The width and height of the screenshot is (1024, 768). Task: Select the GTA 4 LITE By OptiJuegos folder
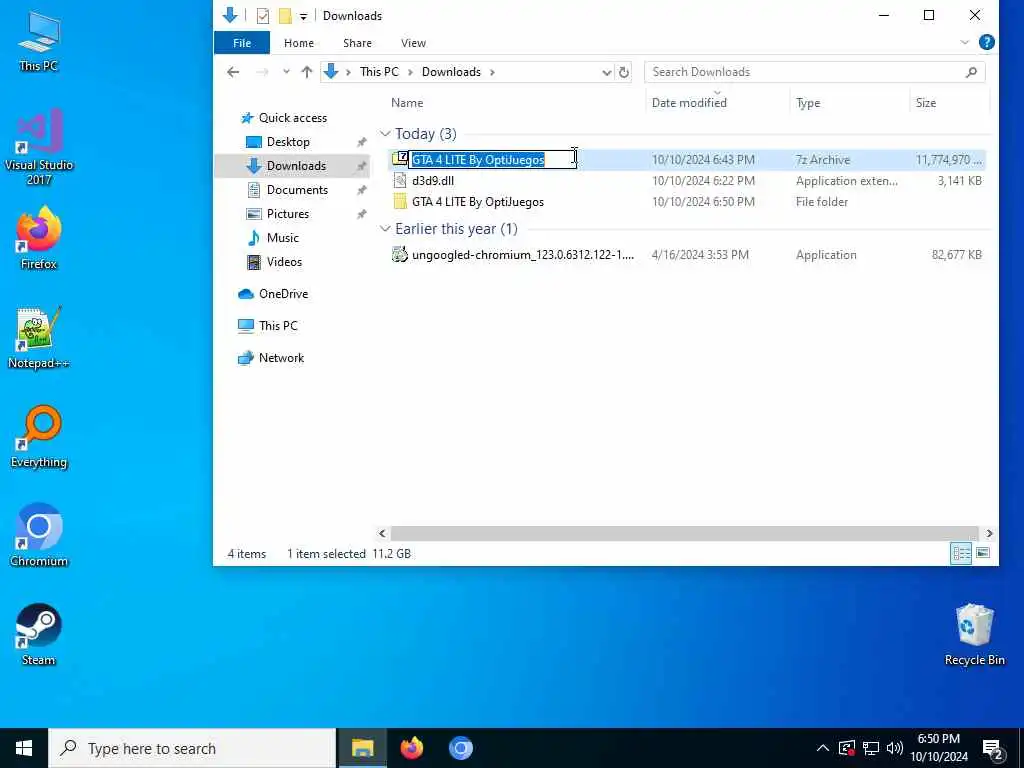point(686,202)
